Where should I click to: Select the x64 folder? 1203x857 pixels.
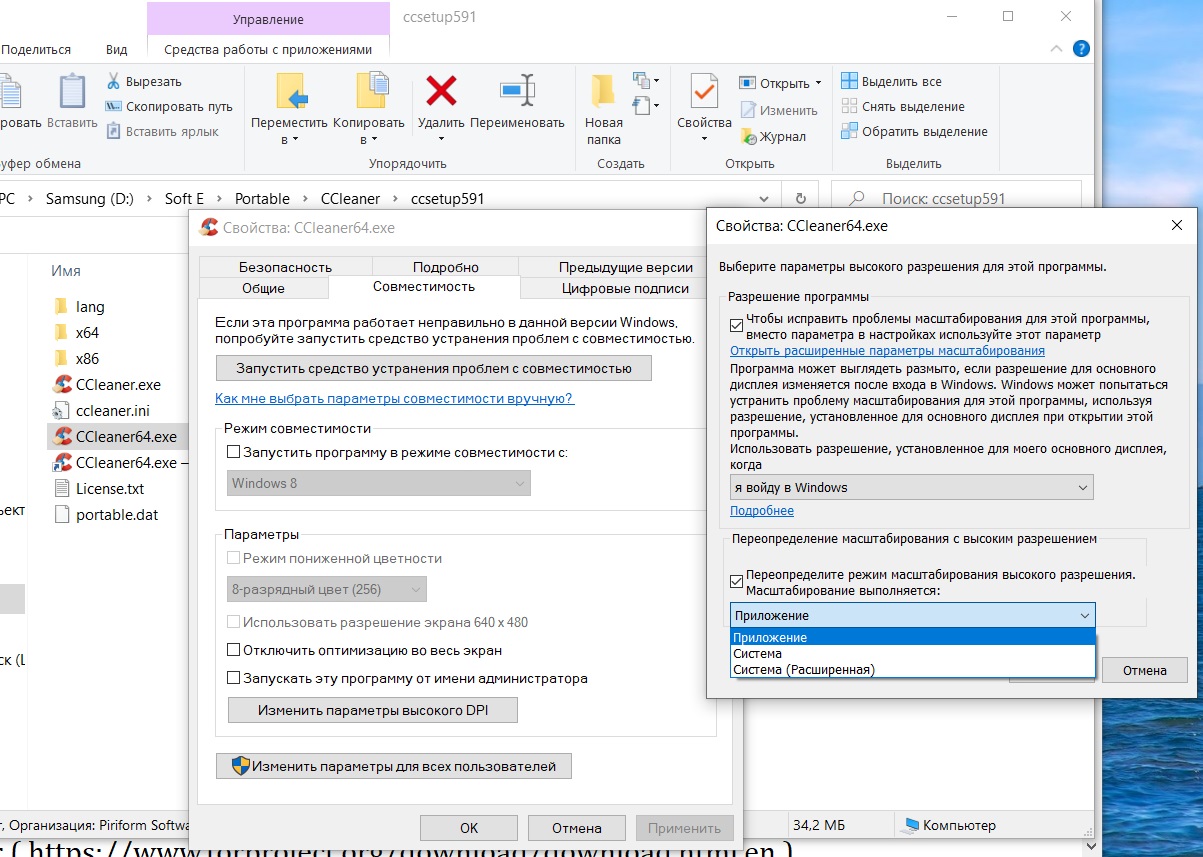point(76,332)
